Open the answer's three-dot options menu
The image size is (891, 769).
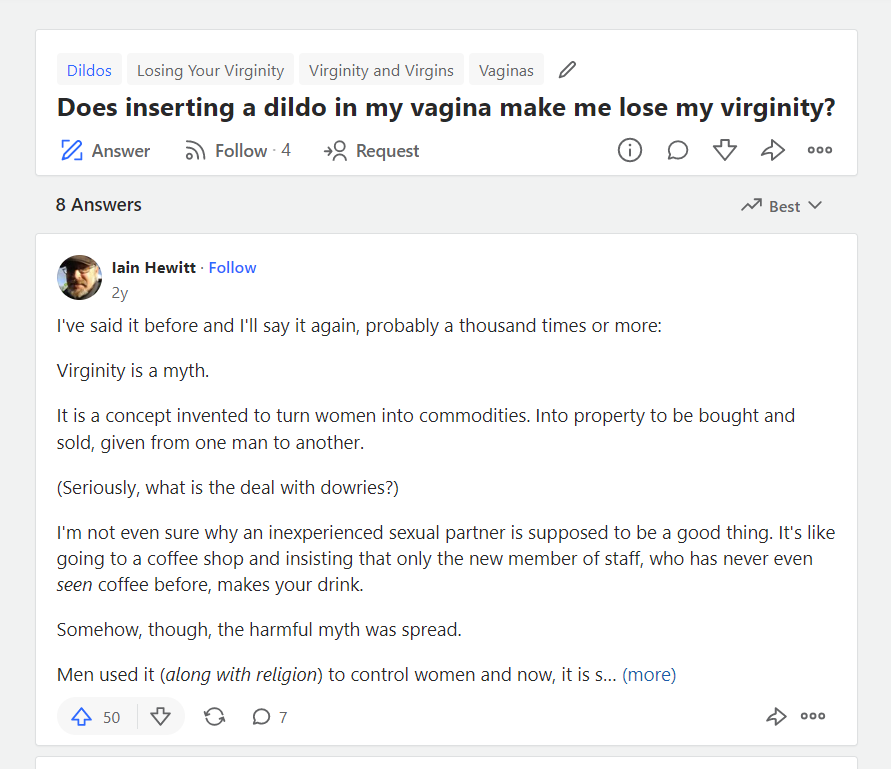pos(813,716)
